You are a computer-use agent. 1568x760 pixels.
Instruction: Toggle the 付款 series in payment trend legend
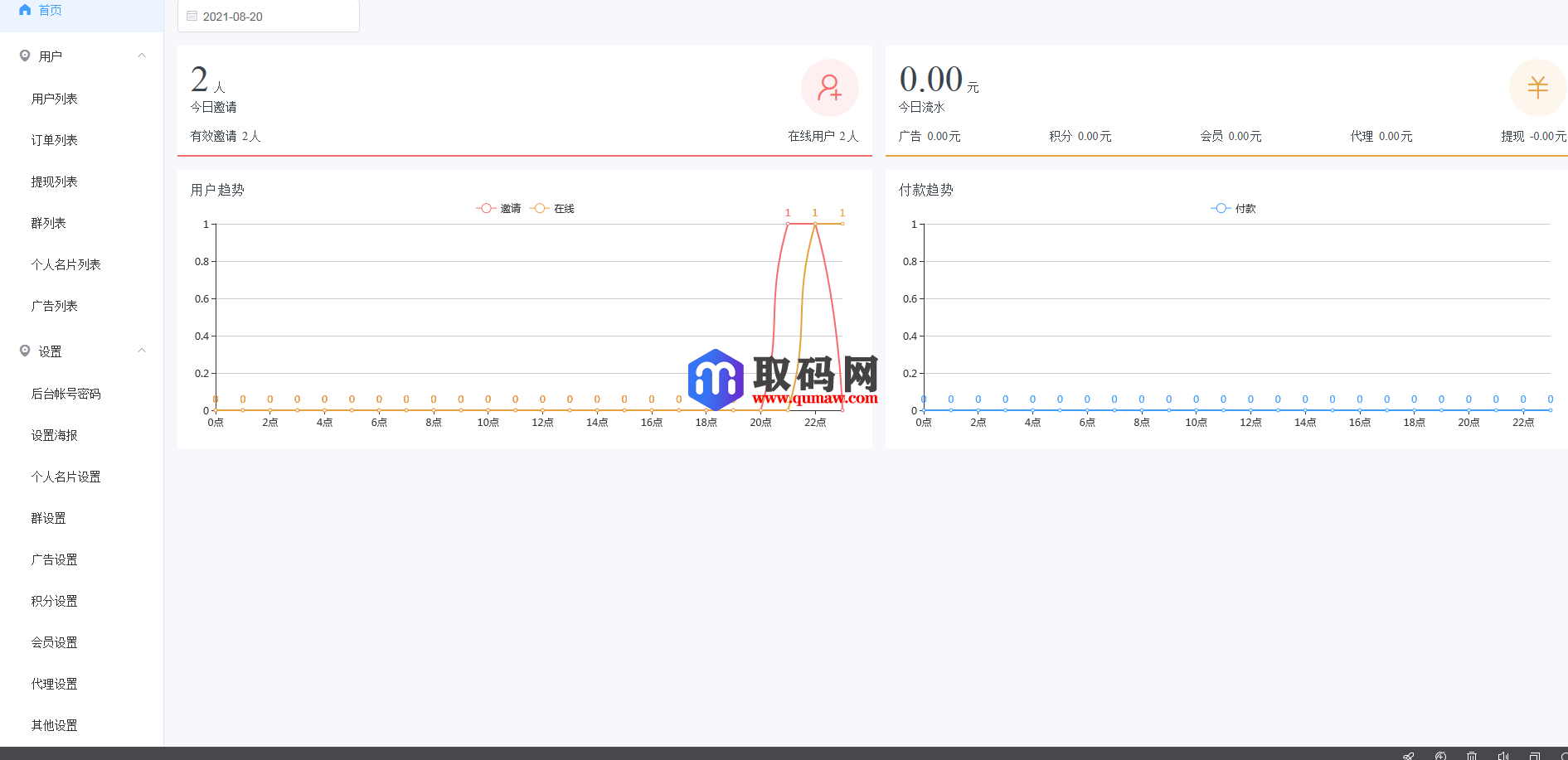tap(1235, 208)
